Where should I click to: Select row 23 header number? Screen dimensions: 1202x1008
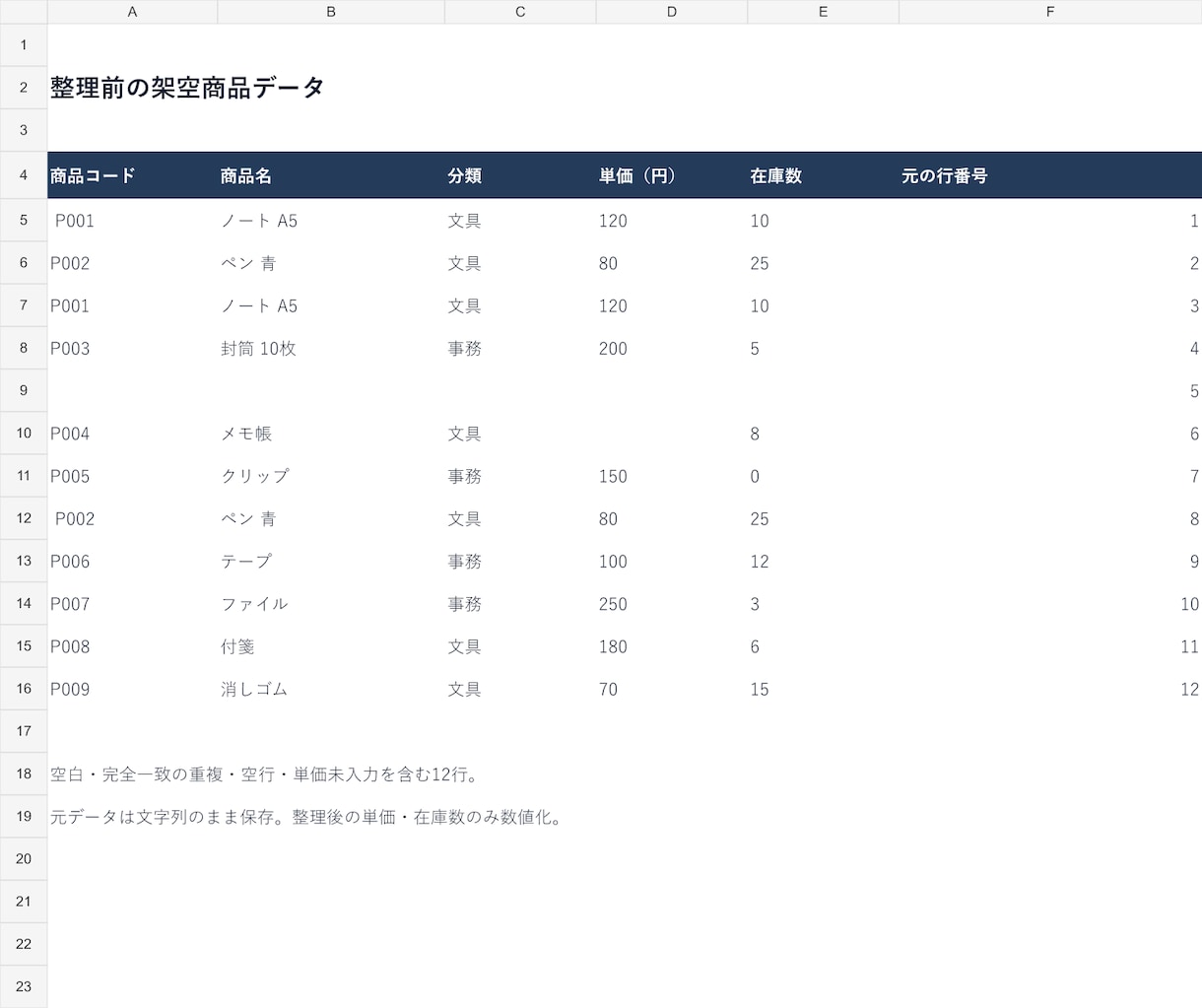[x=24, y=986]
